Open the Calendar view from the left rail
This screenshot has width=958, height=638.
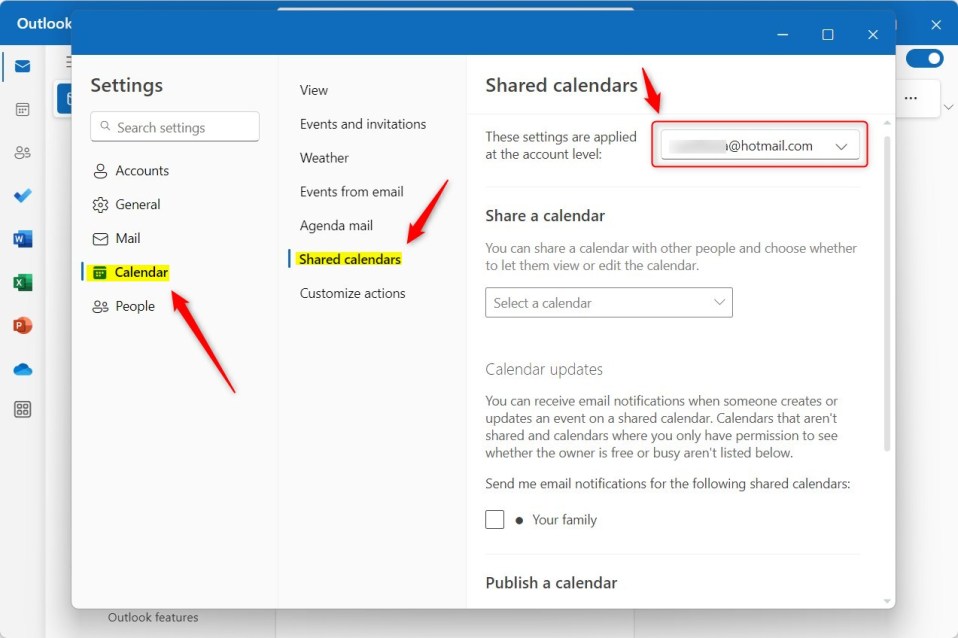(x=22, y=109)
